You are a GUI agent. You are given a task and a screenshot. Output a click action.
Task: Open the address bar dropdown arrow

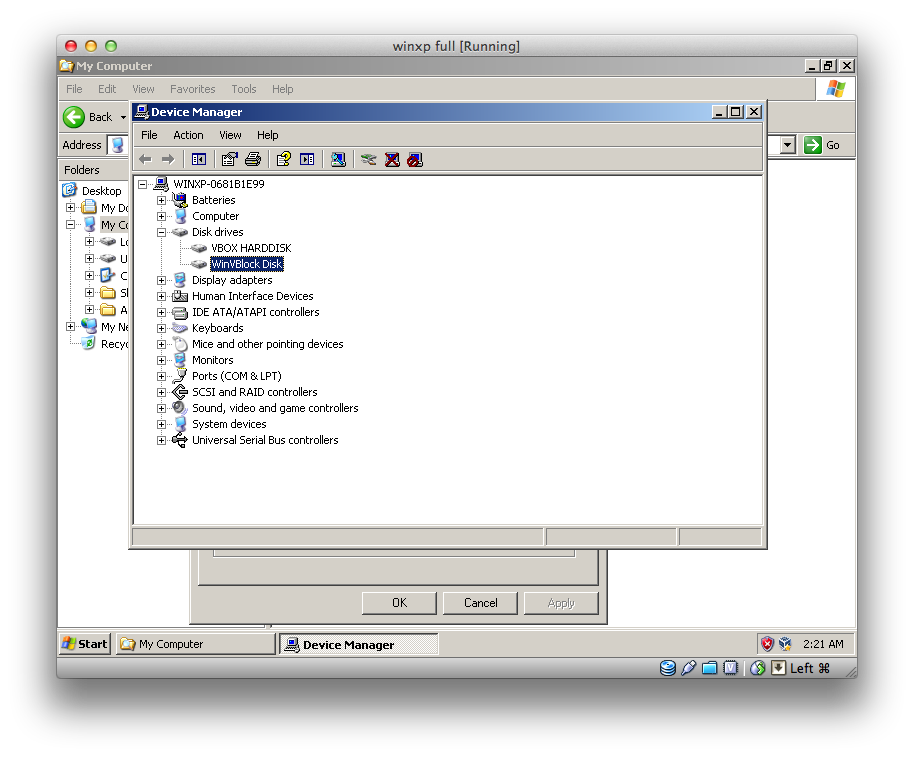(788, 145)
